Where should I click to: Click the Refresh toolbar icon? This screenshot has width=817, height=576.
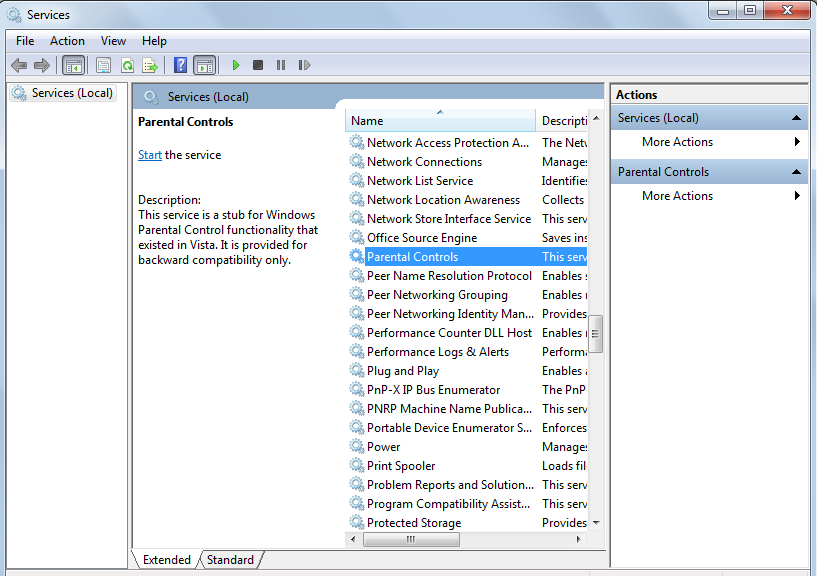coord(127,65)
